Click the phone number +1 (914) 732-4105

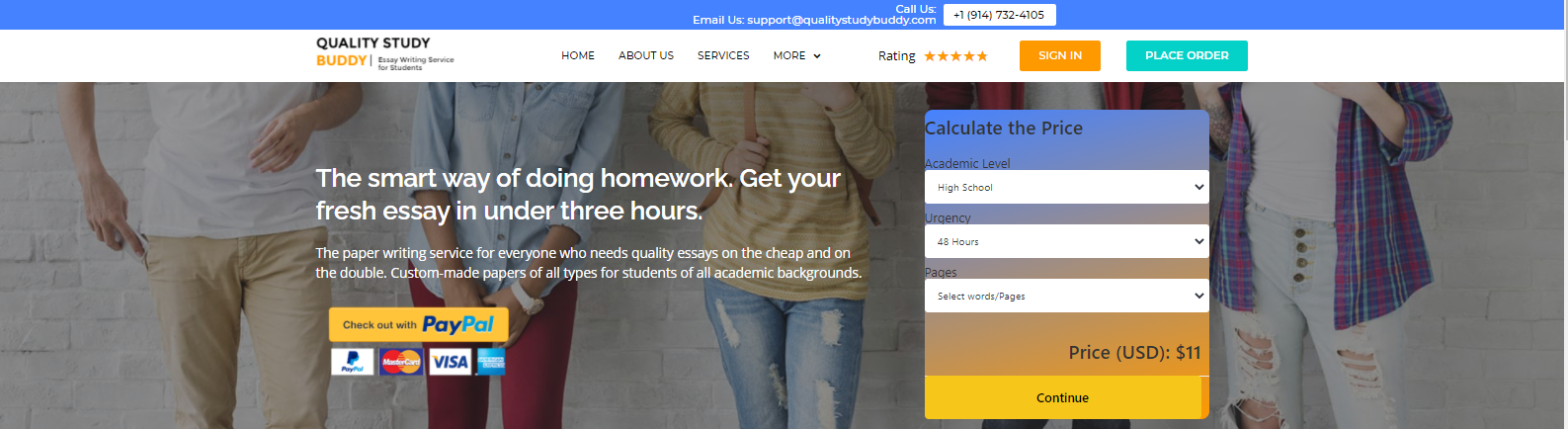coord(999,15)
